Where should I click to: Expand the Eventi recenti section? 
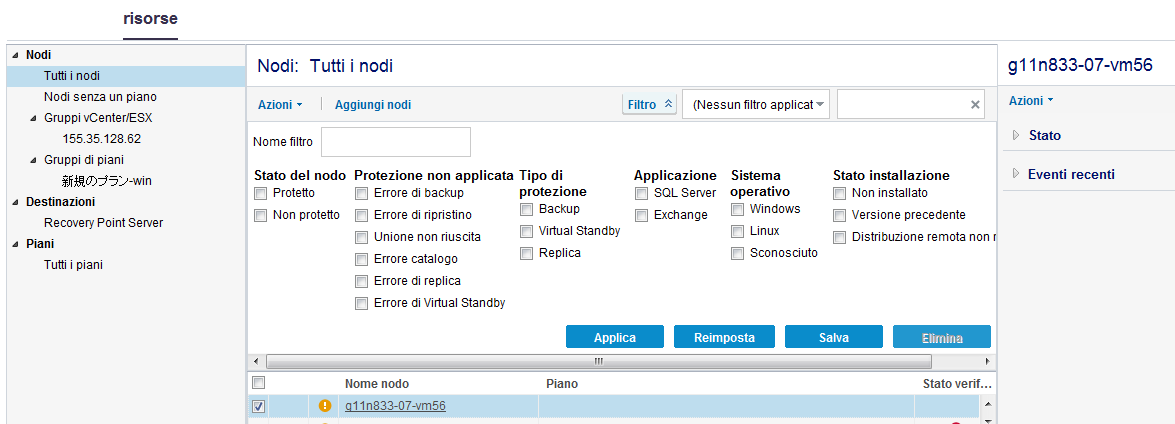(1016, 174)
